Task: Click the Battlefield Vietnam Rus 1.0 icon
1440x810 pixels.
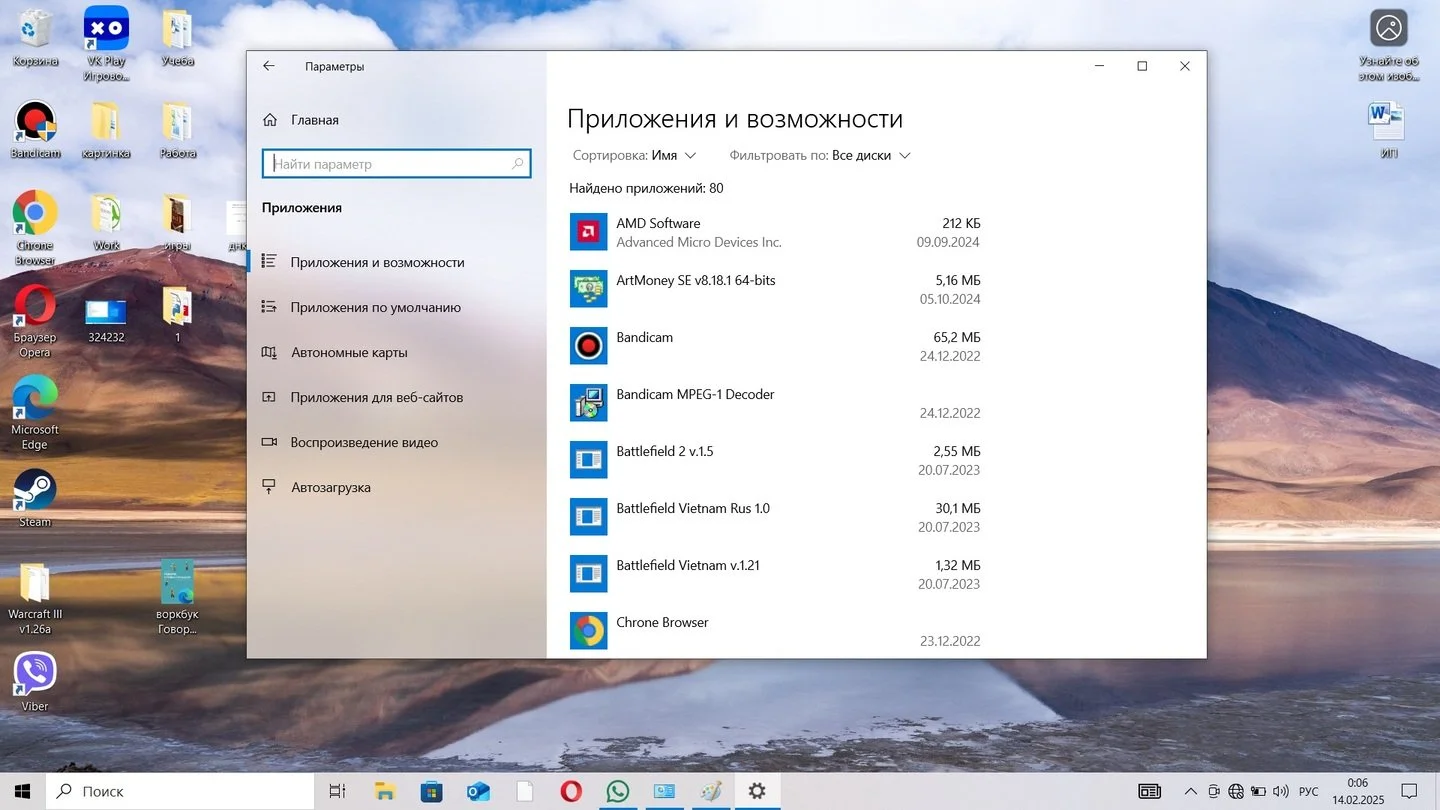Action: pyautogui.click(x=588, y=517)
